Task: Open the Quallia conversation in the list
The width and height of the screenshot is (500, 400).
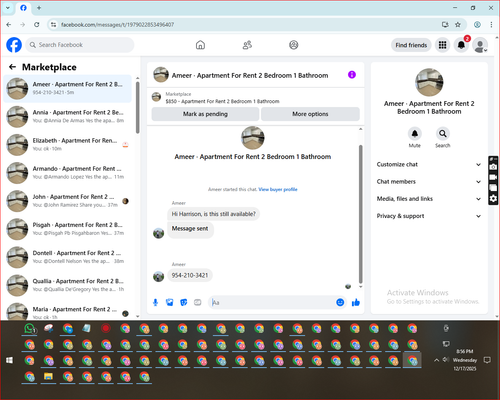Action: click(x=67, y=285)
